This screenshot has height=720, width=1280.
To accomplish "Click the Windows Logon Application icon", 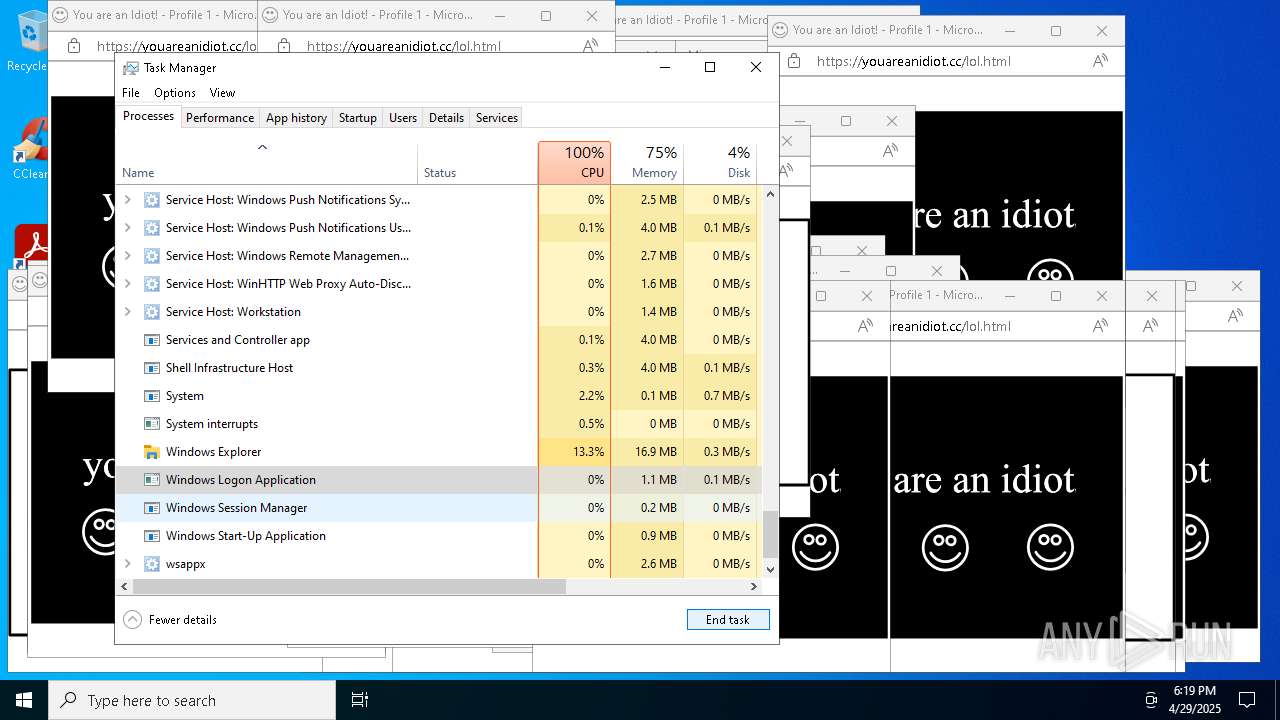I will tap(152, 480).
